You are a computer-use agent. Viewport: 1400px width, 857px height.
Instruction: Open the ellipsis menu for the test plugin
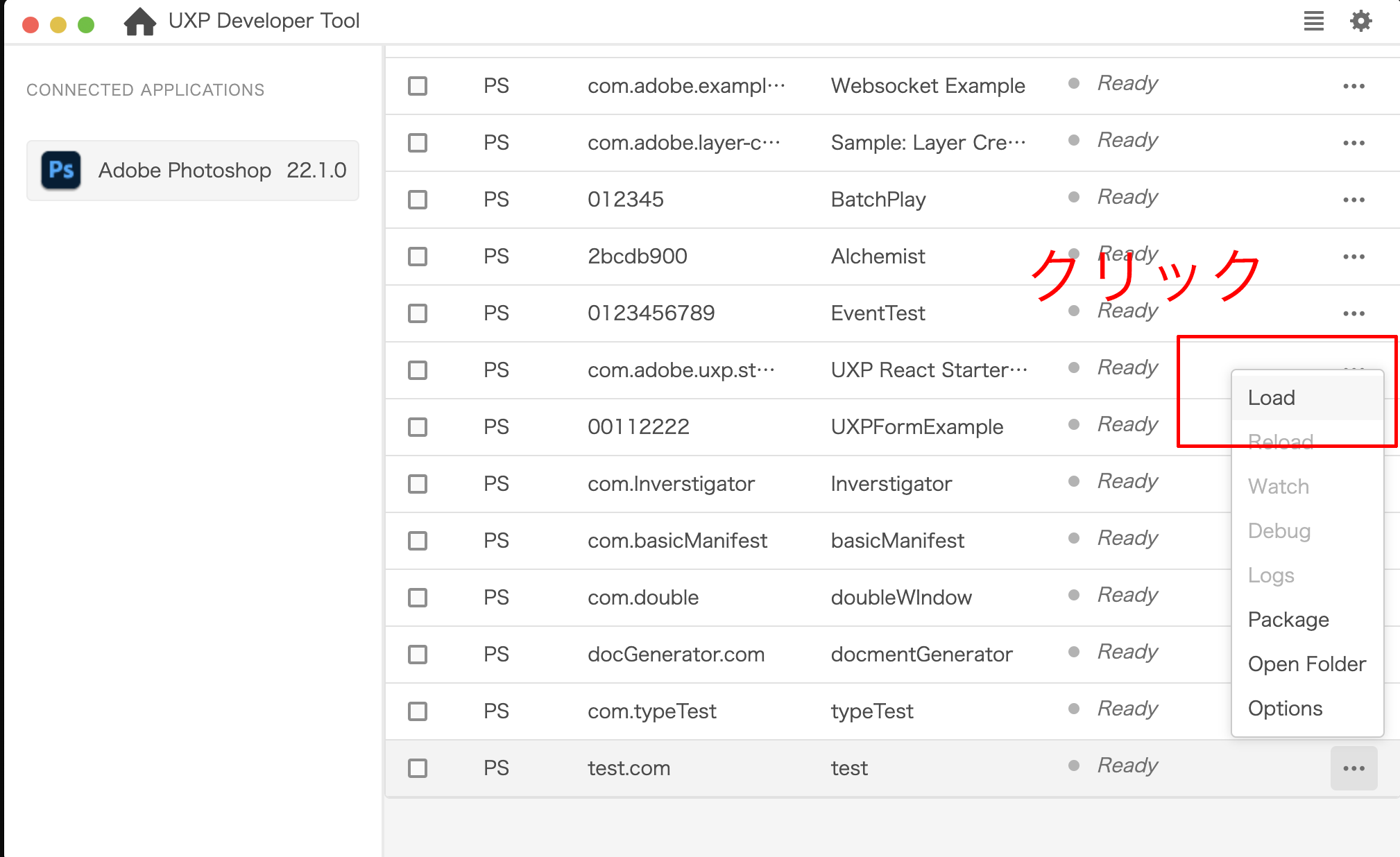(1354, 768)
